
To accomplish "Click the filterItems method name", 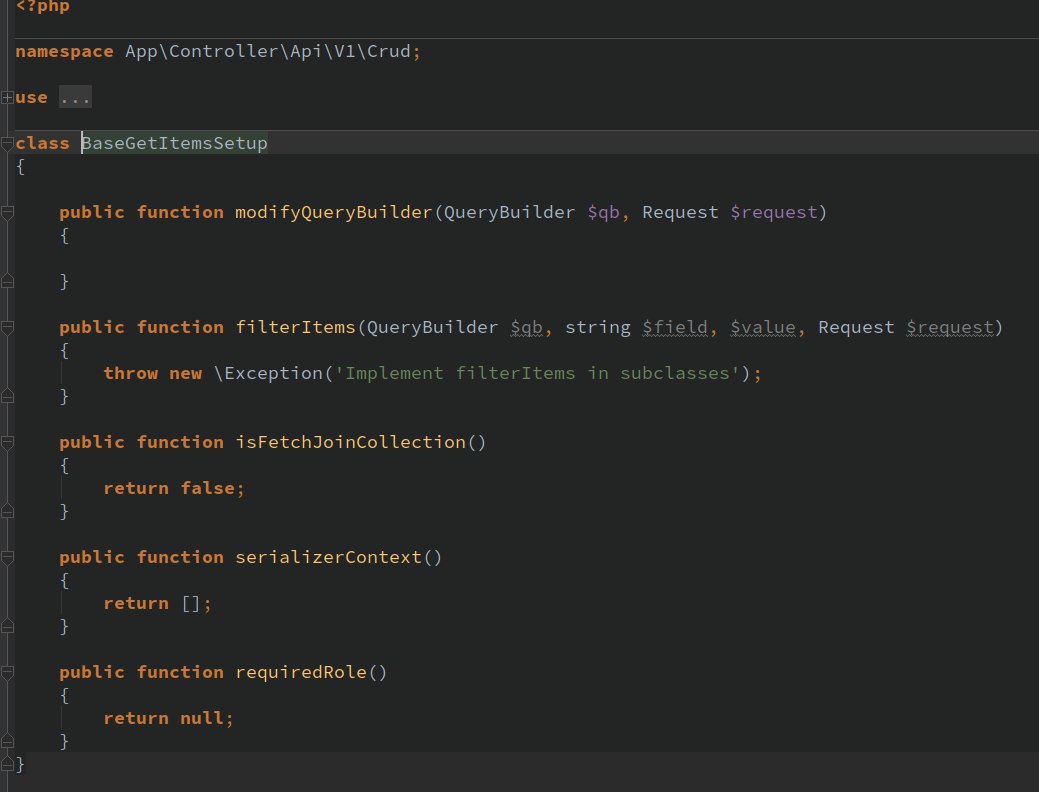I will pyautogui.click(x=296, y=327).
